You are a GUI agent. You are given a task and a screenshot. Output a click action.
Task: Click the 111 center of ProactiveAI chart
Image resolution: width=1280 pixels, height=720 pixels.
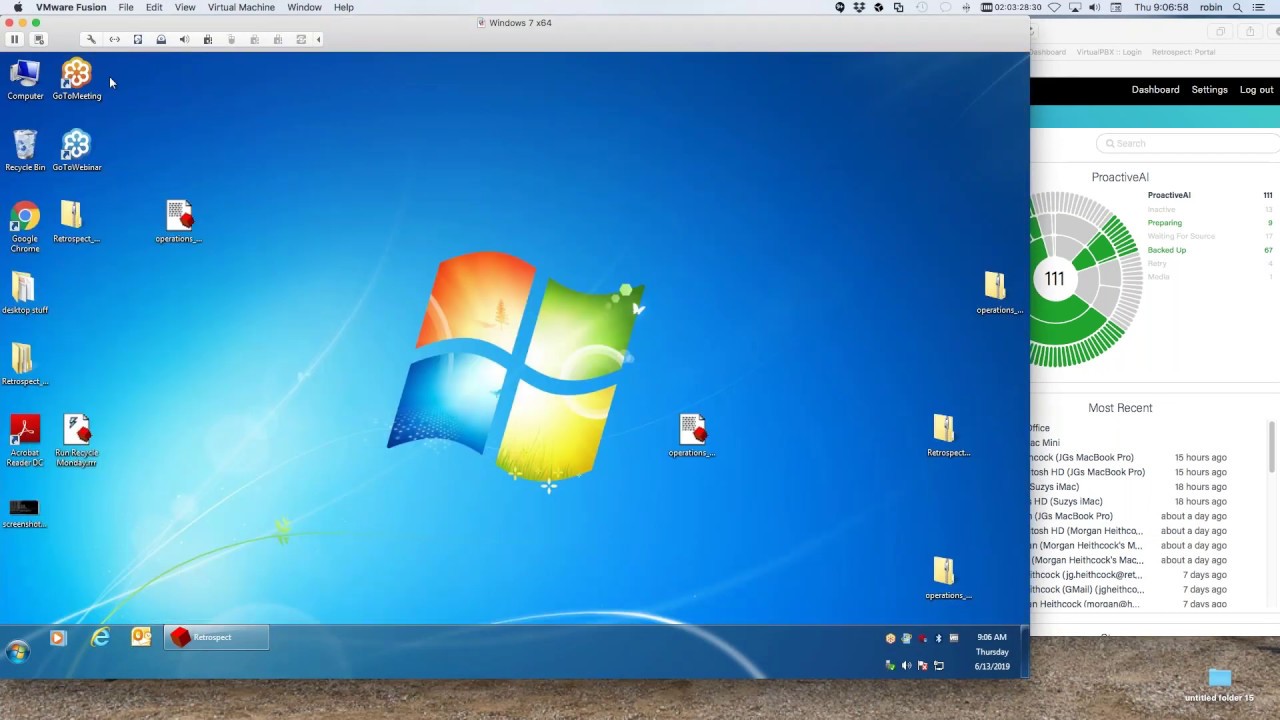(x=1055, y=279)
